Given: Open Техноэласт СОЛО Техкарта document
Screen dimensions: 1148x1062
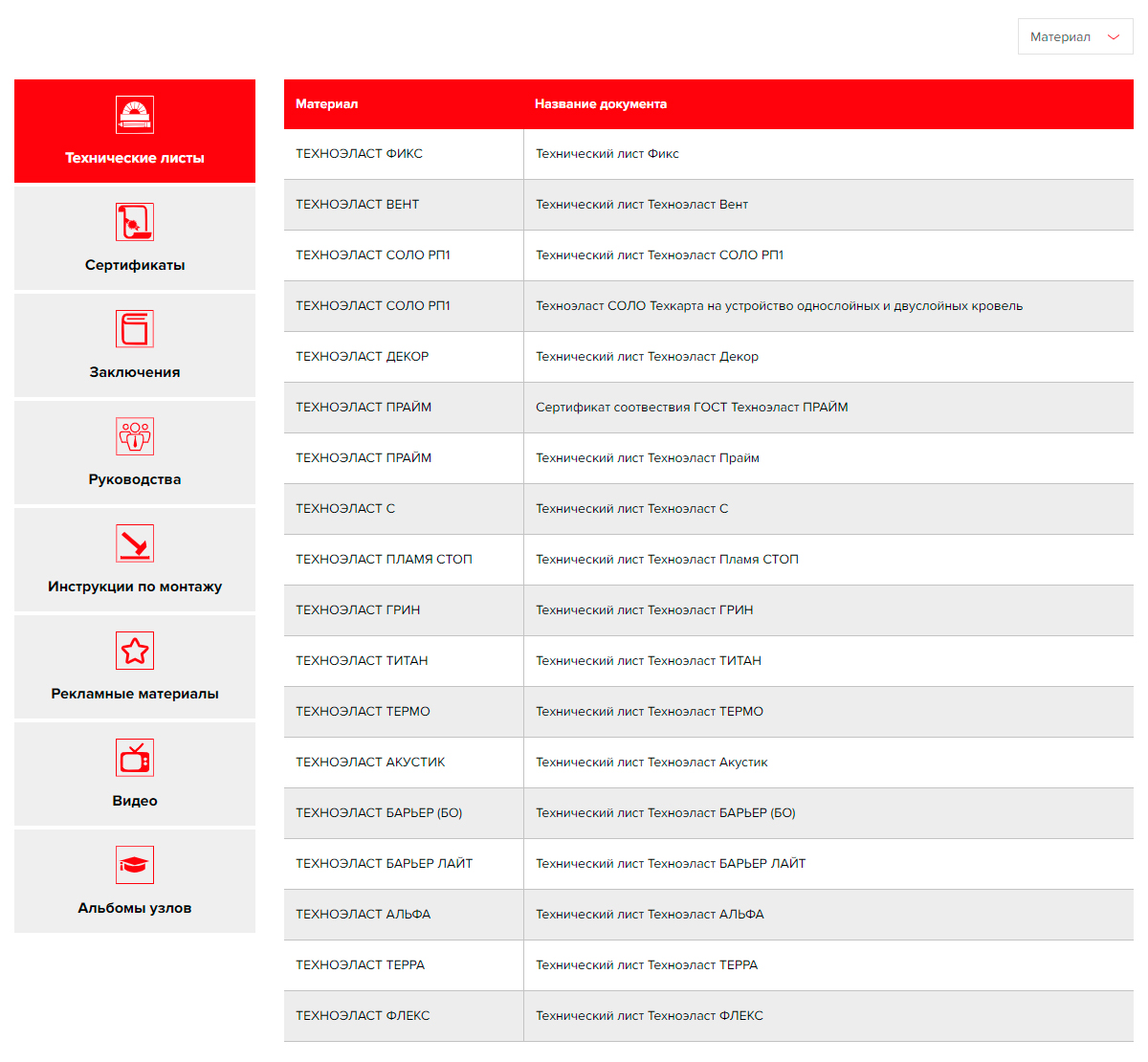Looking at the screenshot, I should (779, 306).
